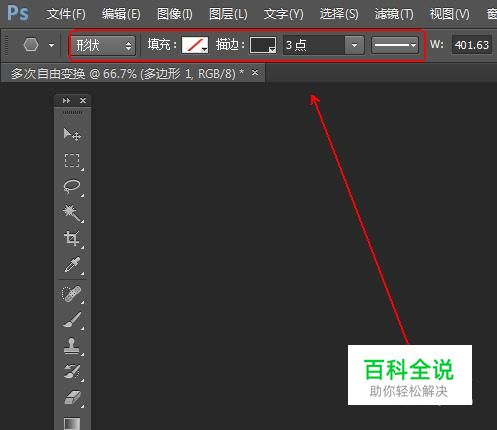Select the Crop tool
Screen dimensions: 497x430
[72, 239]
